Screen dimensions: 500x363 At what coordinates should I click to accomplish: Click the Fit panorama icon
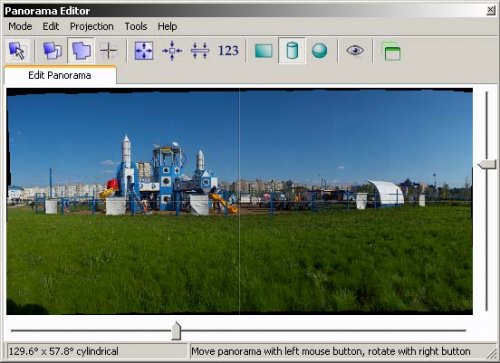pos(144,51)
